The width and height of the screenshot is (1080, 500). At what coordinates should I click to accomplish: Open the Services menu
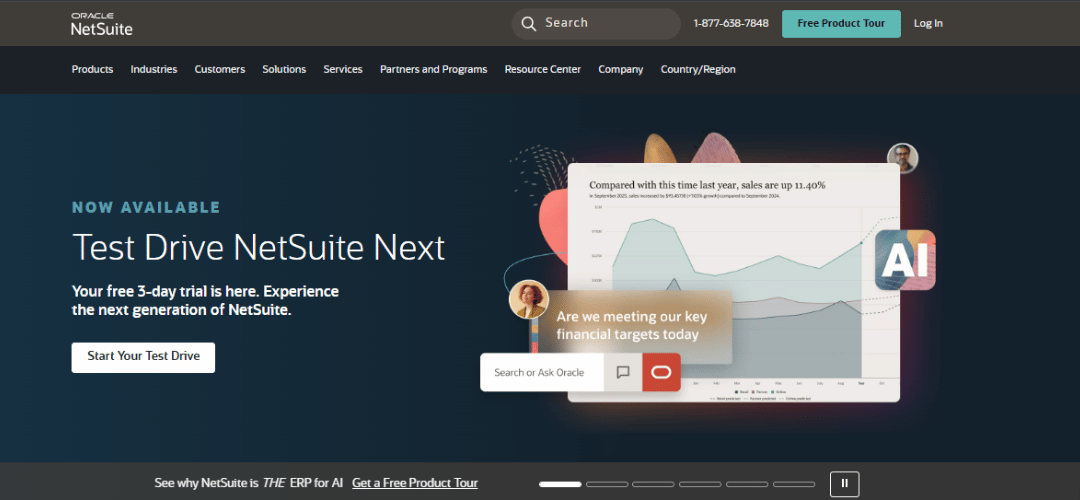tap(343, 70)
